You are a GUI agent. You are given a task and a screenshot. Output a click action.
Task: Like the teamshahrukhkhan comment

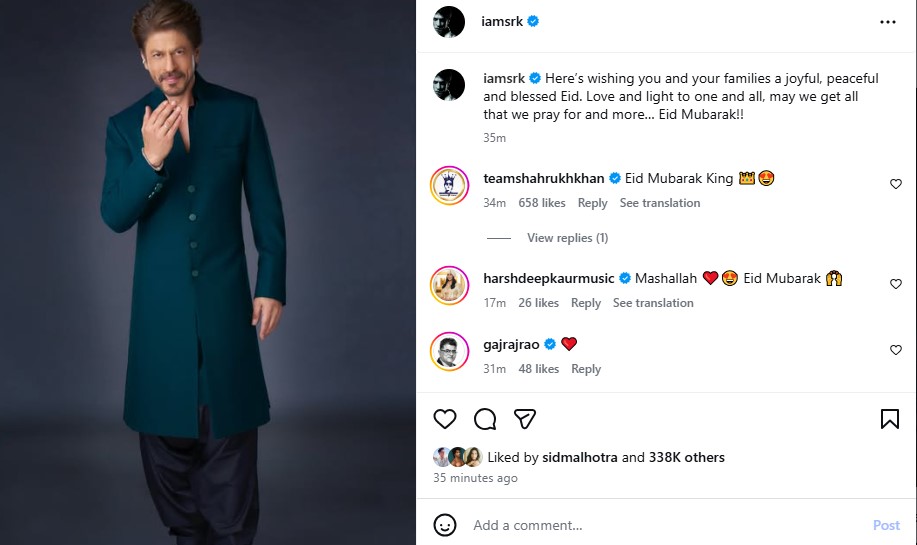895,184
